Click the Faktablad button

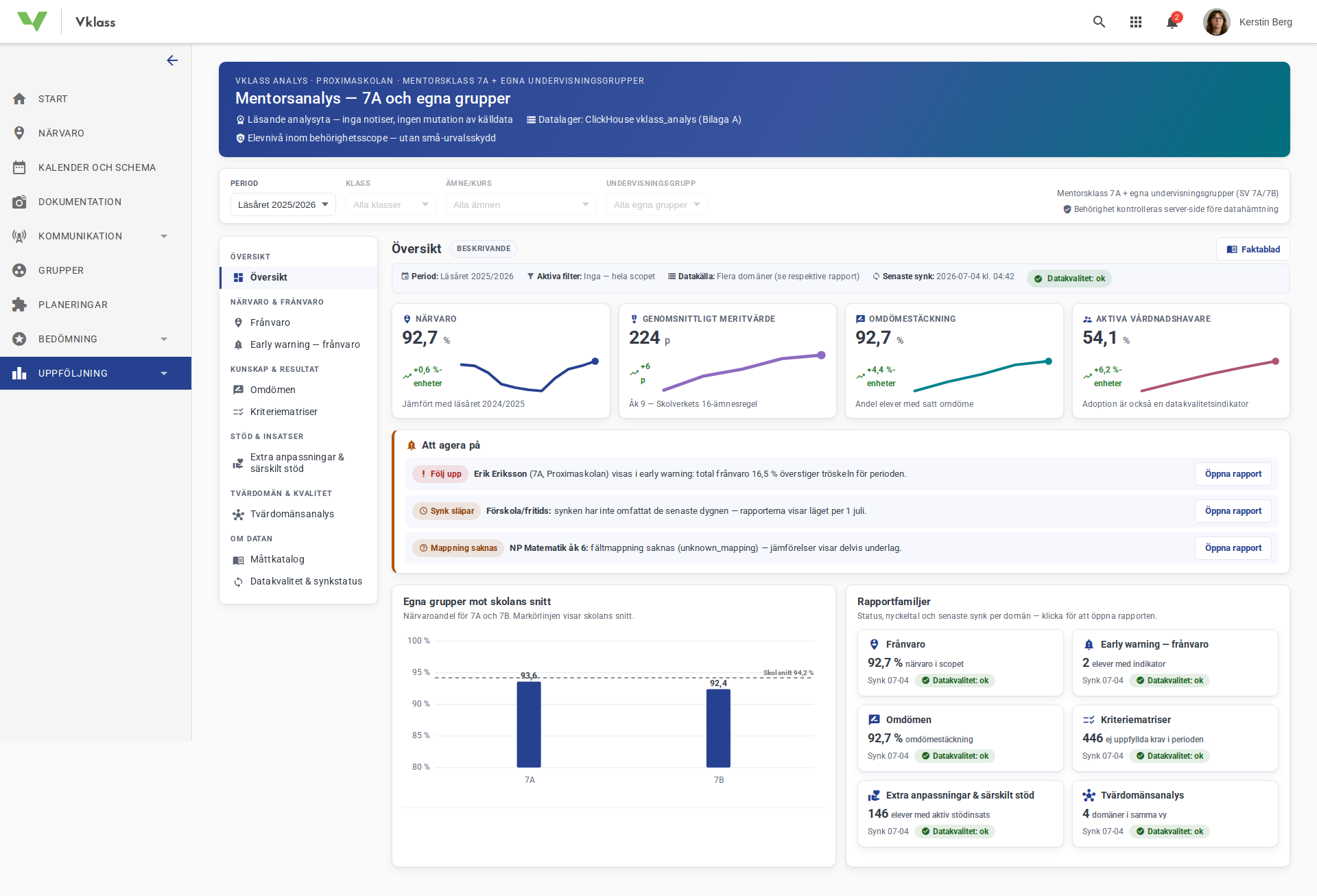pos(1253,249)
